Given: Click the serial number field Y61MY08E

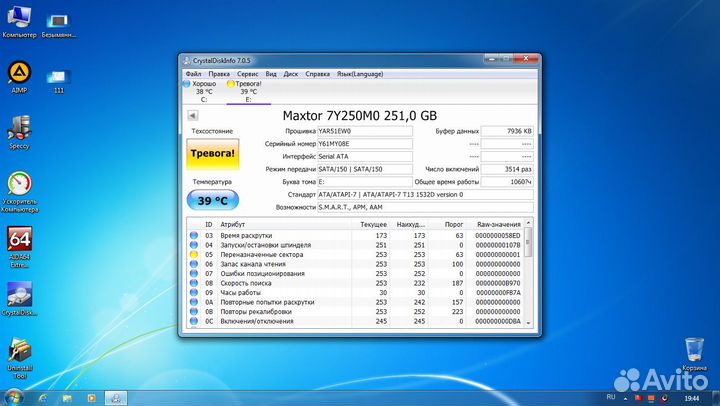Looking at the screenshot, I should coord(365,144).
